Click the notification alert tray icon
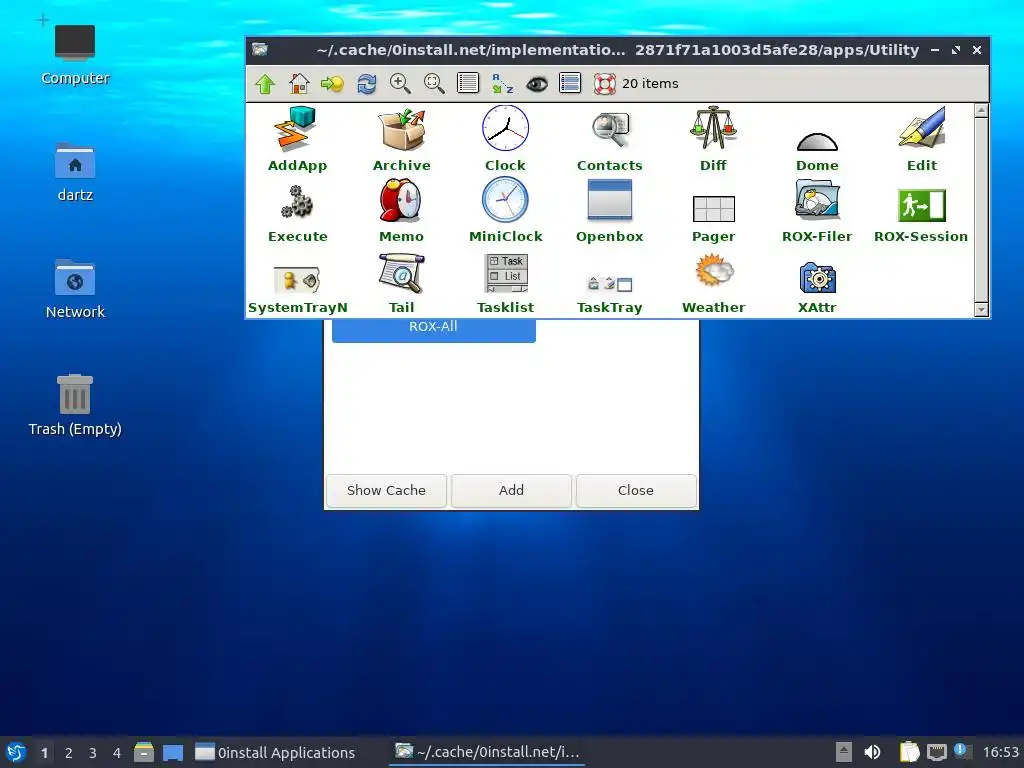Image resolution: width=1024 pixels, height=768 pixels. (x=963, y=750)
